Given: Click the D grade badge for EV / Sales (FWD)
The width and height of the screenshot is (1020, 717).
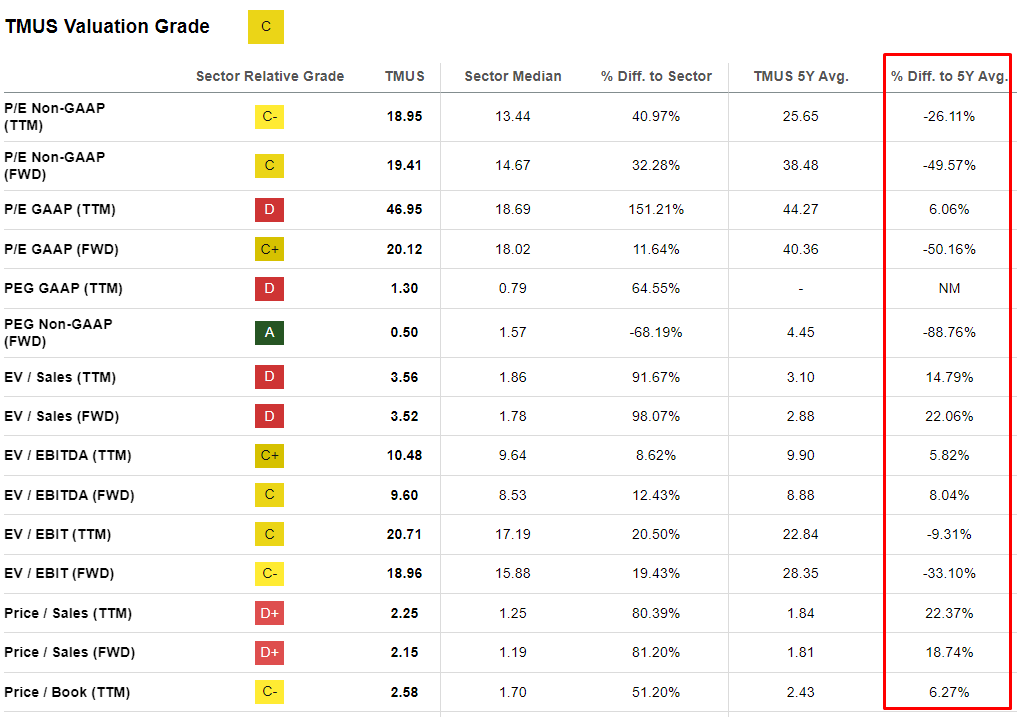Looking at the screenshot, I should (x=269, y=416).
